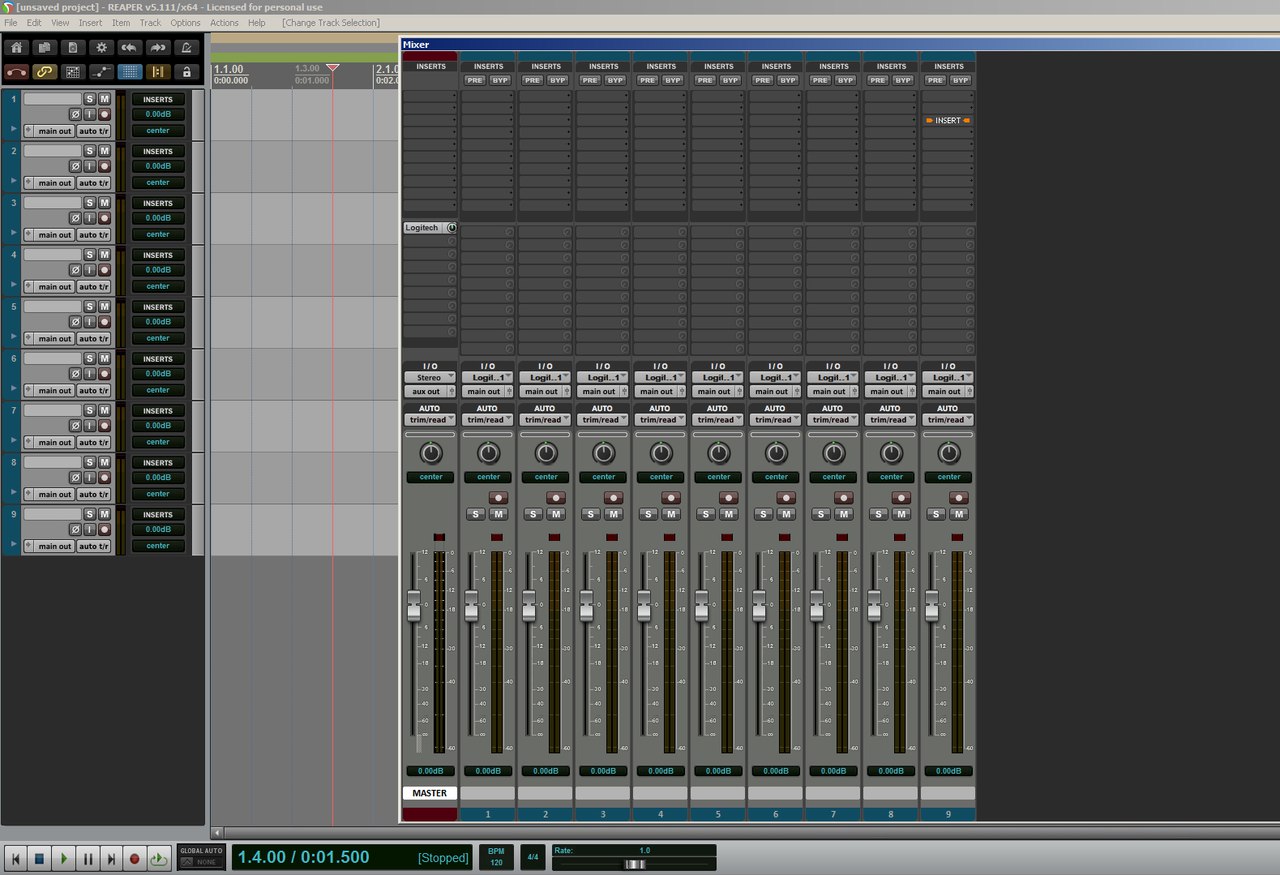
Task: Click the playback Rate slider handle
Action: pyautogui.click(x=634, y=863)
